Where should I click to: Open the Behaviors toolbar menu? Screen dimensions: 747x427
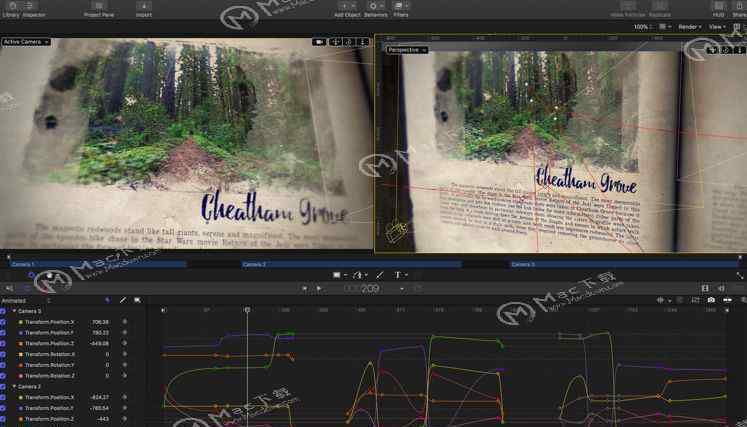tap(376, 9)
